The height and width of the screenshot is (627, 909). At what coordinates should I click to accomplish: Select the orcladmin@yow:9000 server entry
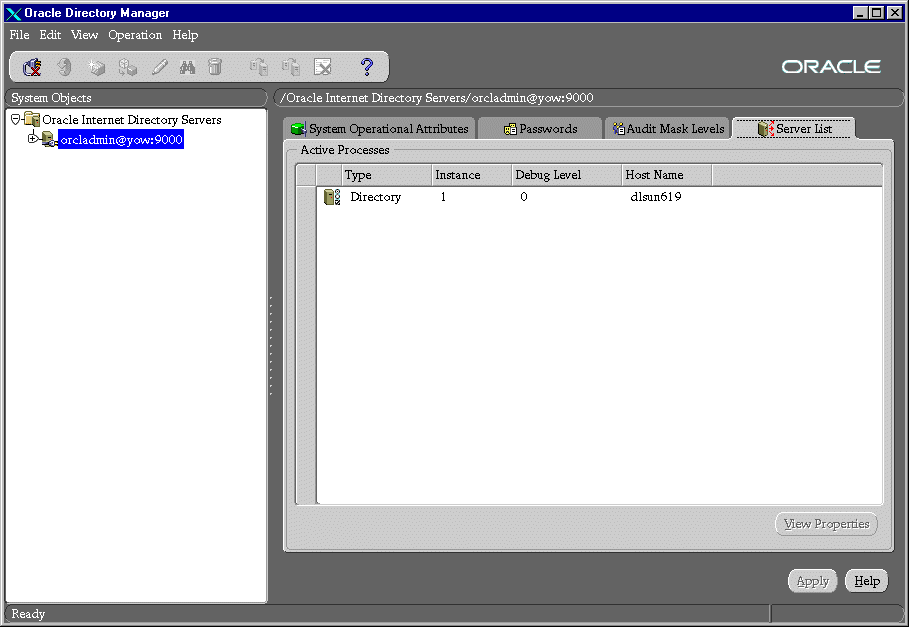120,140
